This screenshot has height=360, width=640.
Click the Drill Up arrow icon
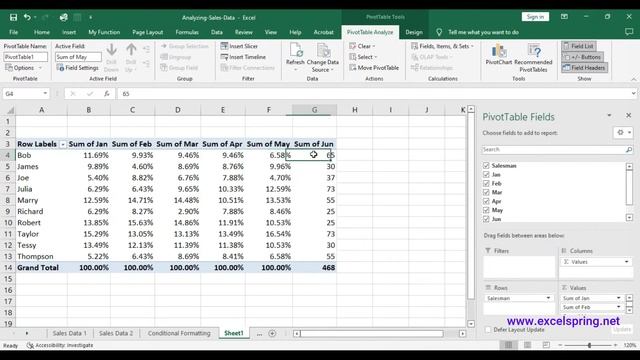[x=131, y=51]
